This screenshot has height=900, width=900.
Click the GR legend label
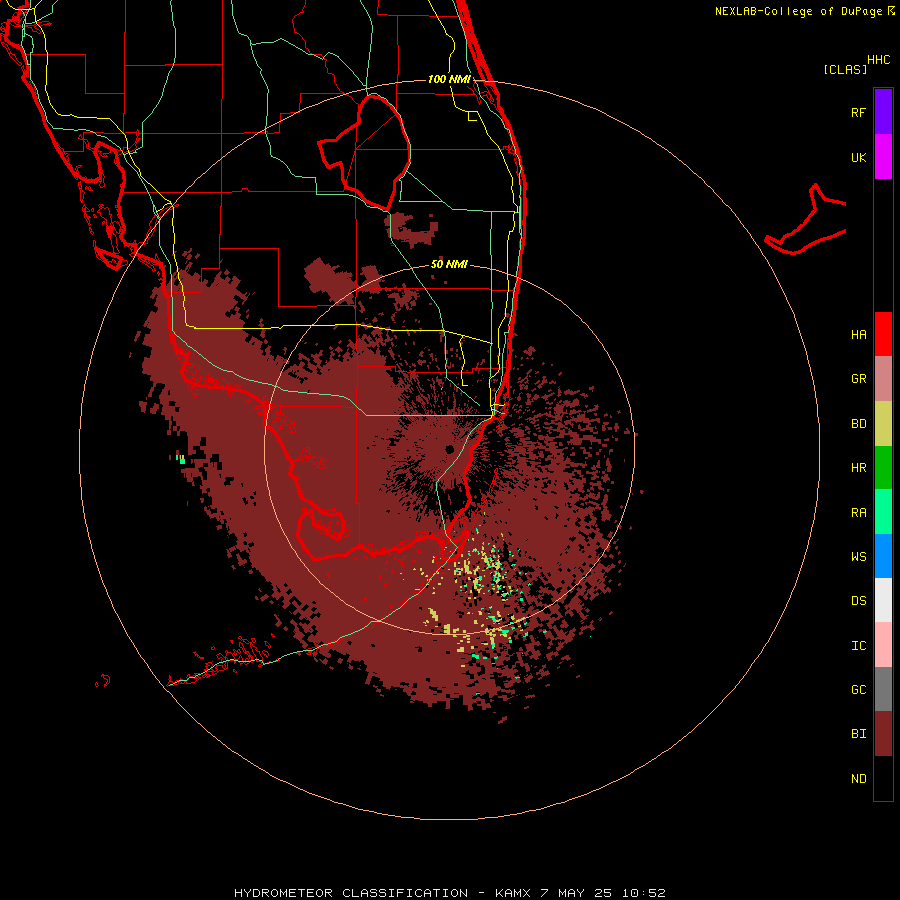(858, 378)
